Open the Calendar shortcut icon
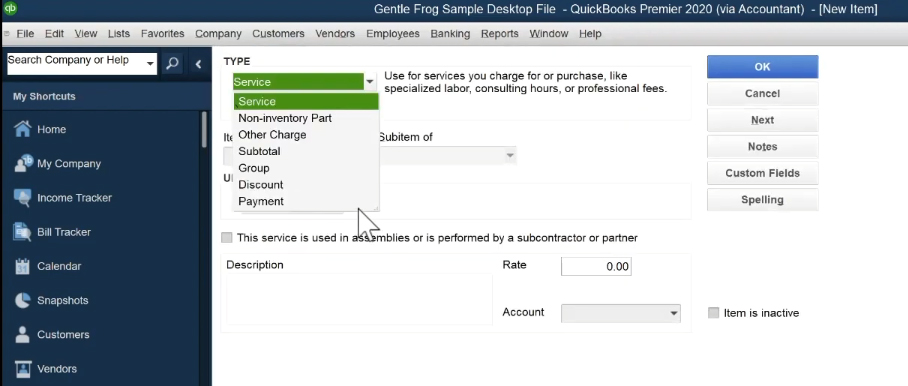Image resolution: width=908 pixels, height=386 pixels. (23, 266)
